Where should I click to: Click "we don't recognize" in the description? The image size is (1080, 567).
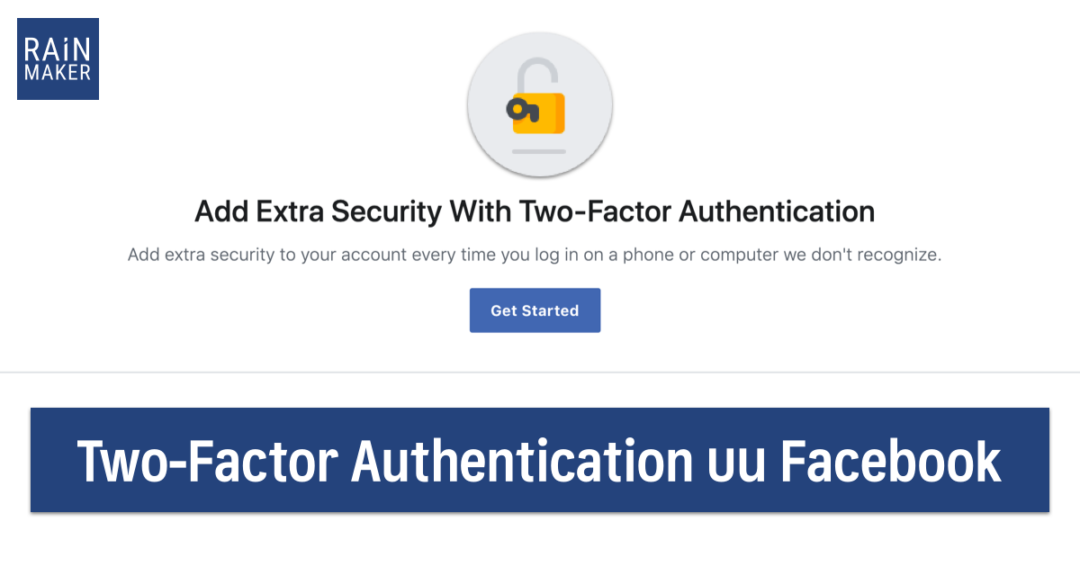point(863,255)
